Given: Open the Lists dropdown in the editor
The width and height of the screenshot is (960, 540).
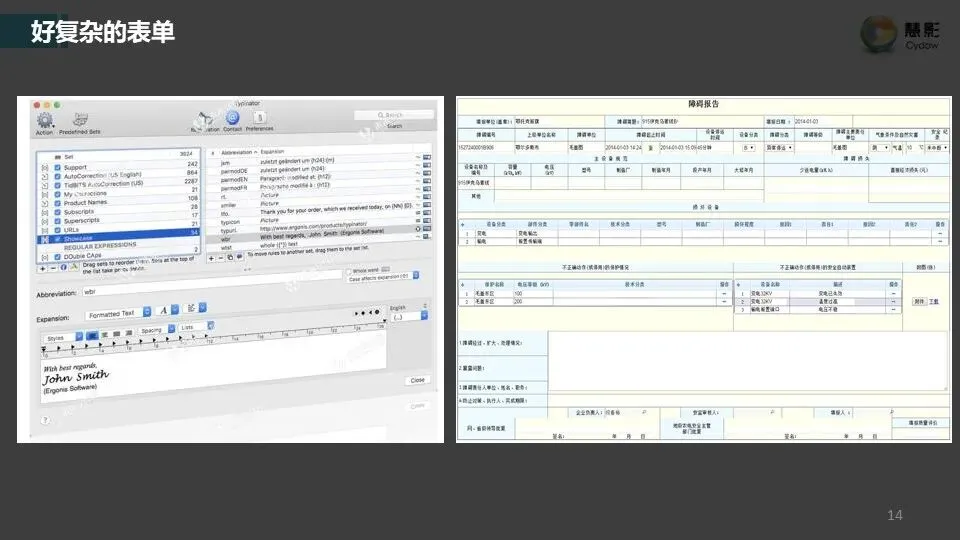Looking at the screenshot, I should (x=196, y=326).
